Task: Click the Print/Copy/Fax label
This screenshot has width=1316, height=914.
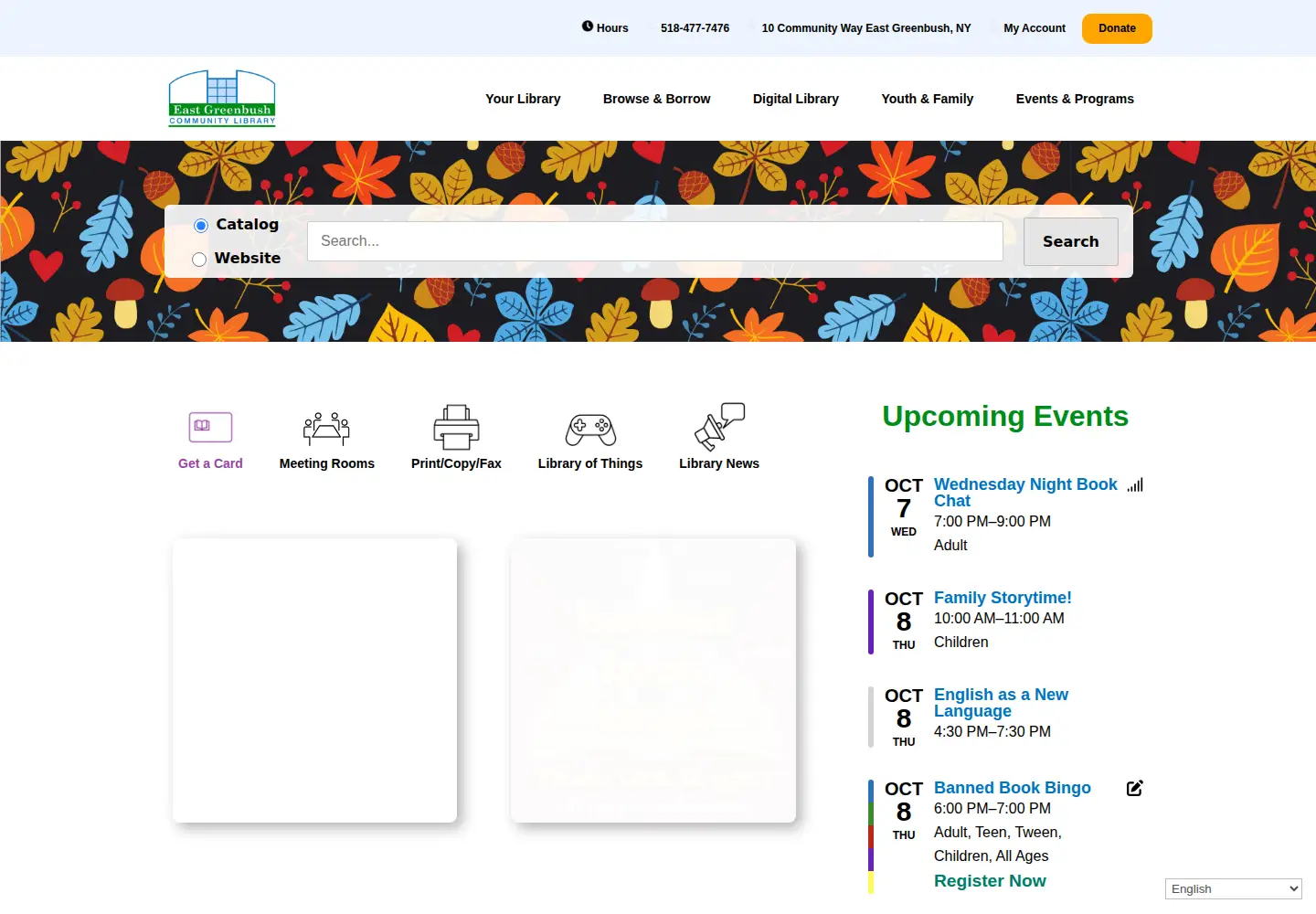Action: (456, 463)
